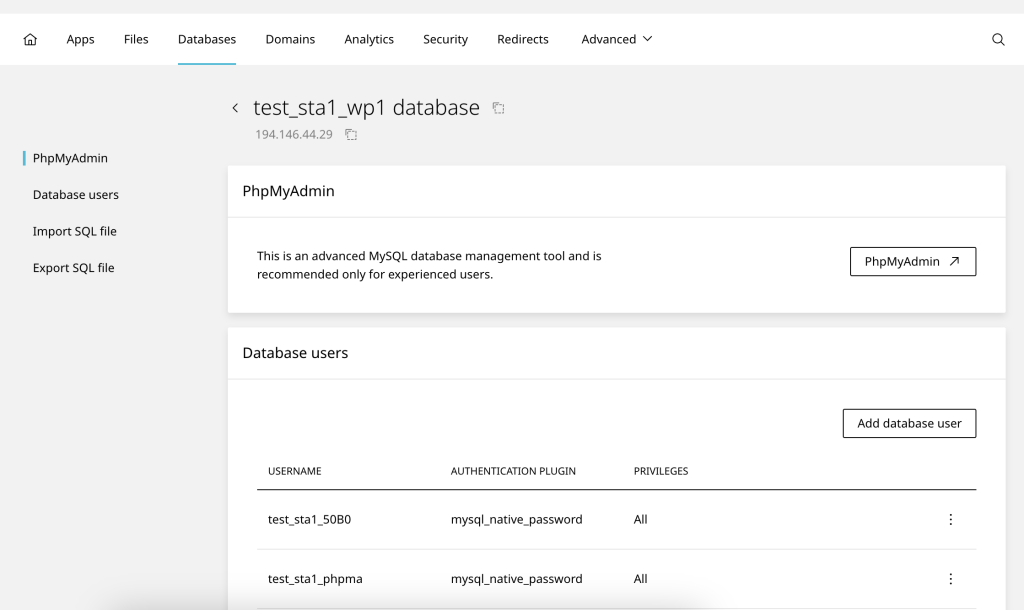Open the Apps tab

click(80, 39)
